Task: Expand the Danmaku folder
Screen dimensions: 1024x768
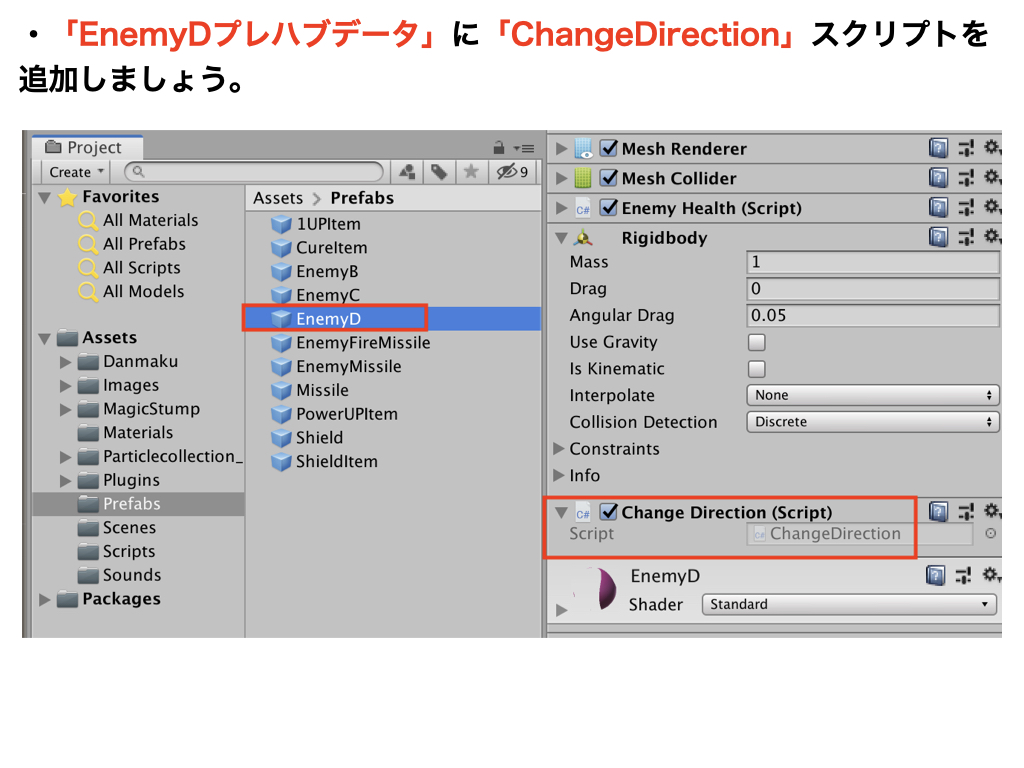Action: point(65,362)
